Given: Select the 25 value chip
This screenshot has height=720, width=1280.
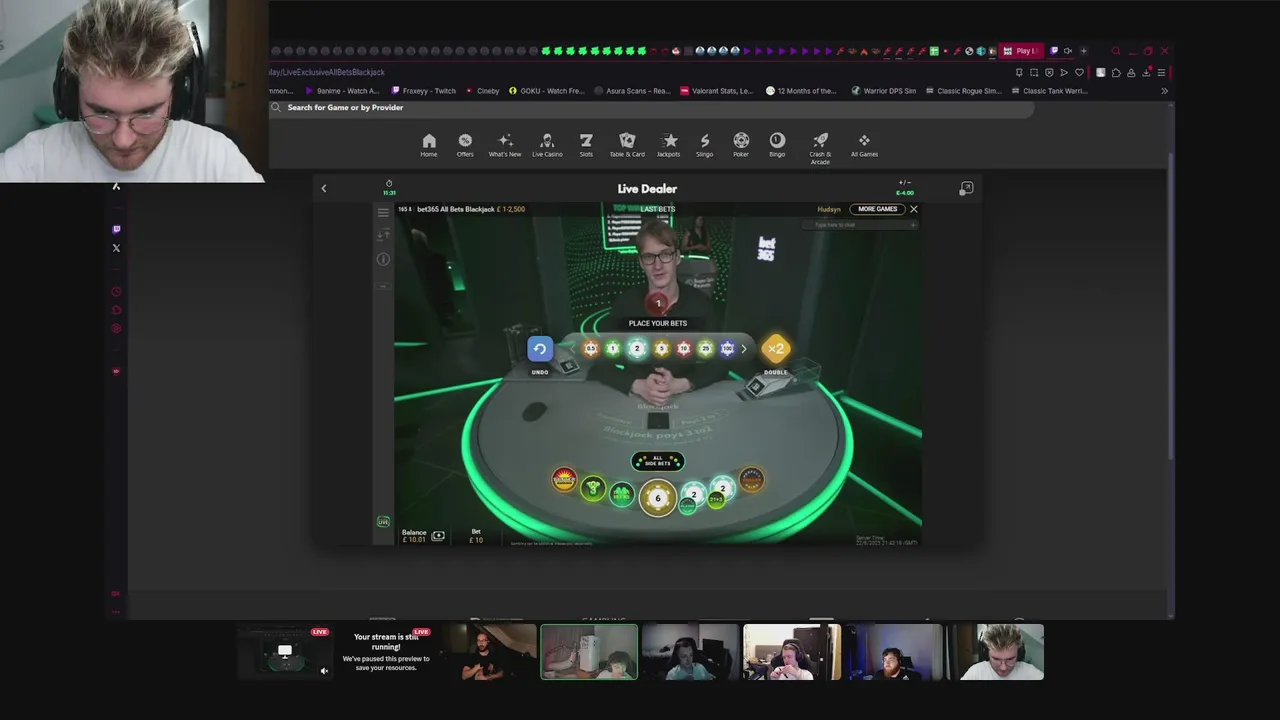Looking at the screenshot, I should pyautogui.click(x=706, y=348).
